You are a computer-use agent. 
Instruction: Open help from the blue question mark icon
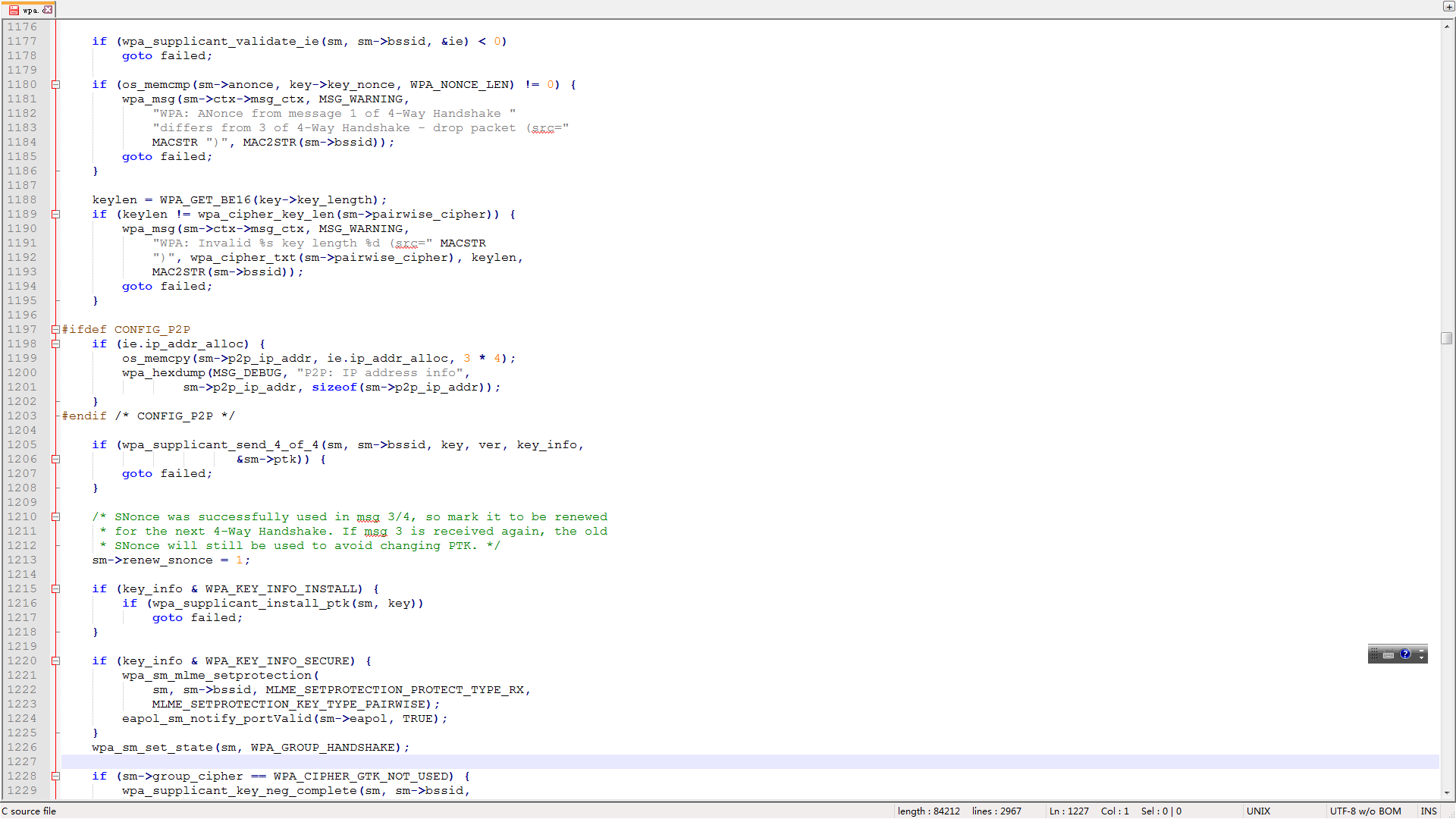1405,654
